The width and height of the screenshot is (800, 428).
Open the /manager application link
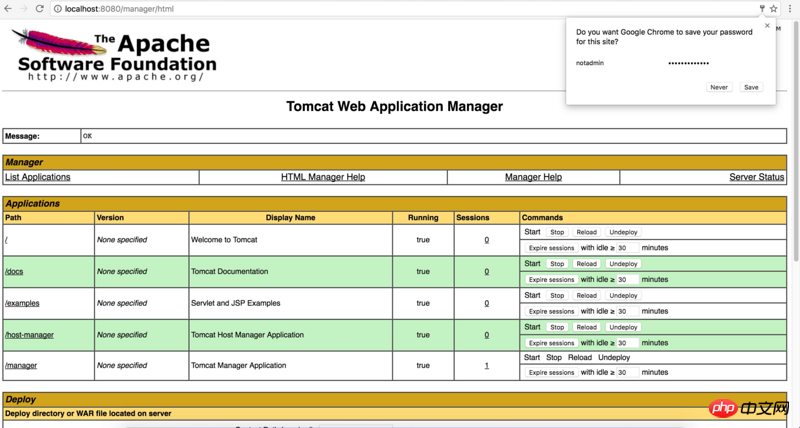click(21, 365)
